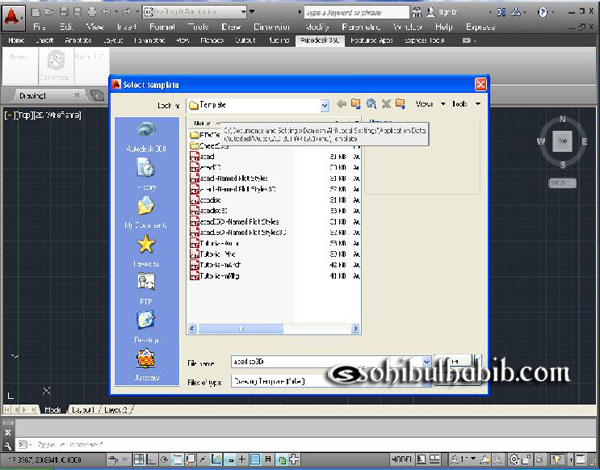Image resolution: width=600 pixels, height=470 pixels.
Task: Click the Top face of the ViewCube
Action: pos(562,141)
